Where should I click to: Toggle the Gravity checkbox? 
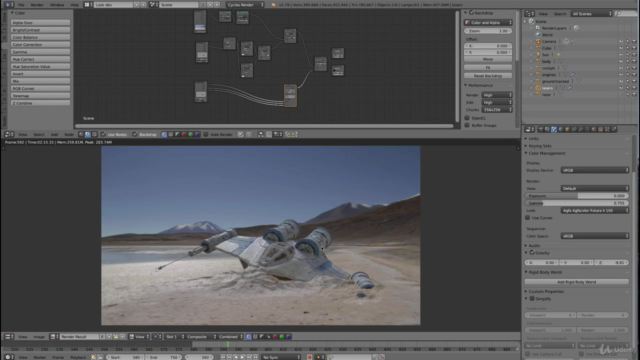(532, 253)
